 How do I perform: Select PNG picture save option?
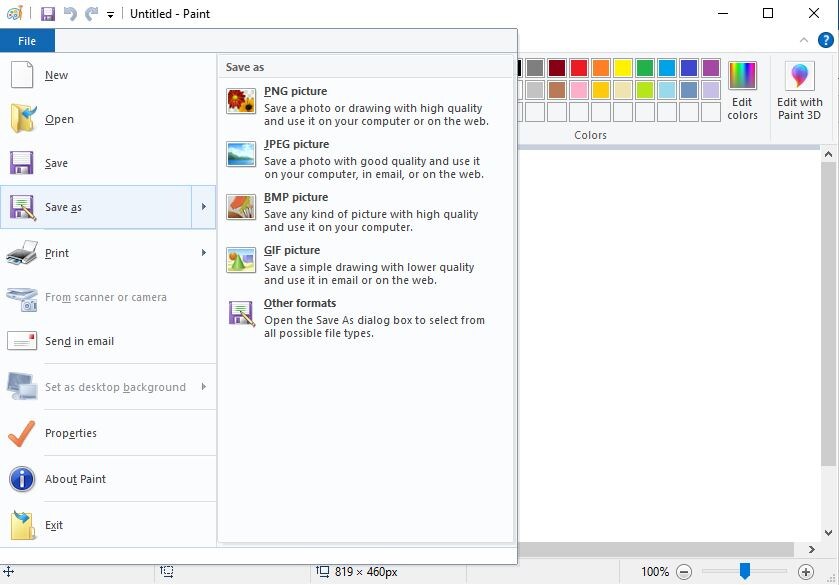coord(365,105)
